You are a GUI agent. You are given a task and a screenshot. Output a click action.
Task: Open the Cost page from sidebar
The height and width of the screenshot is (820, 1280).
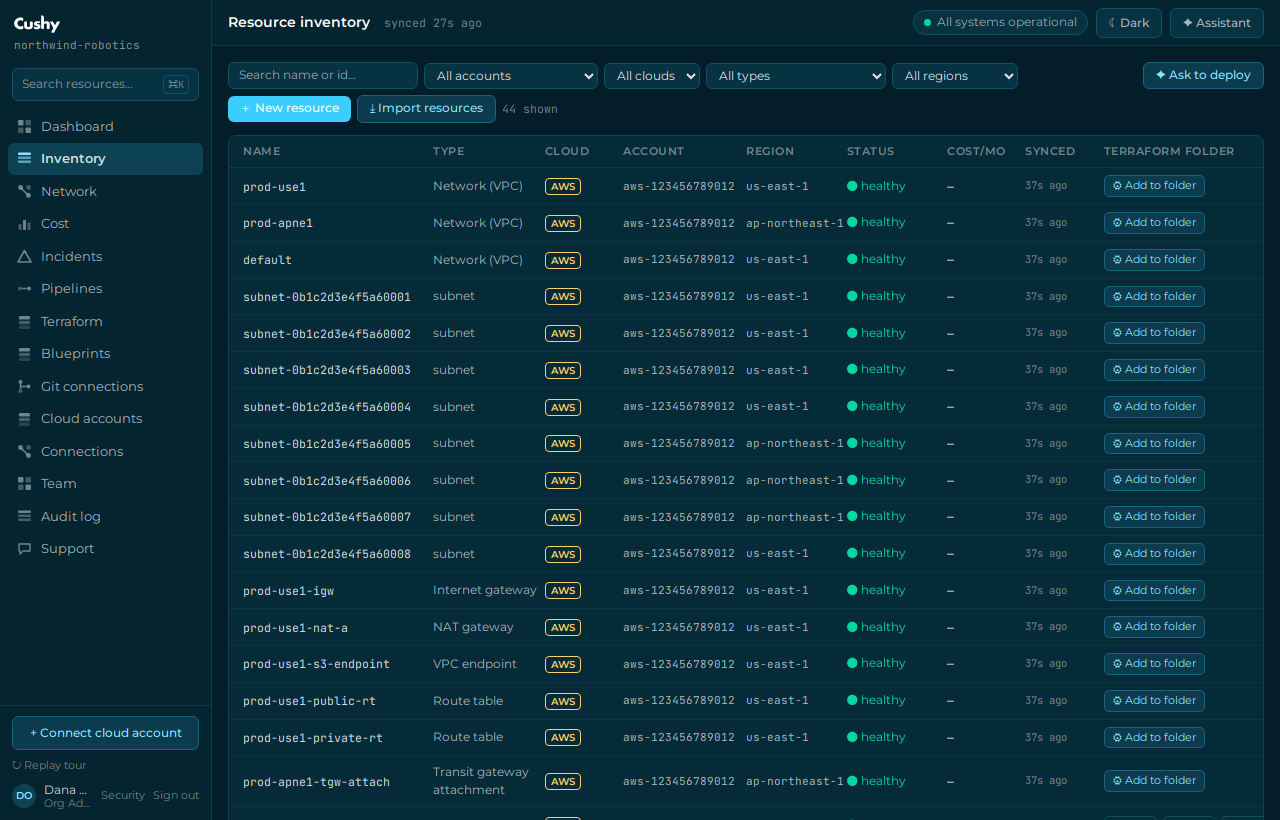105,224
